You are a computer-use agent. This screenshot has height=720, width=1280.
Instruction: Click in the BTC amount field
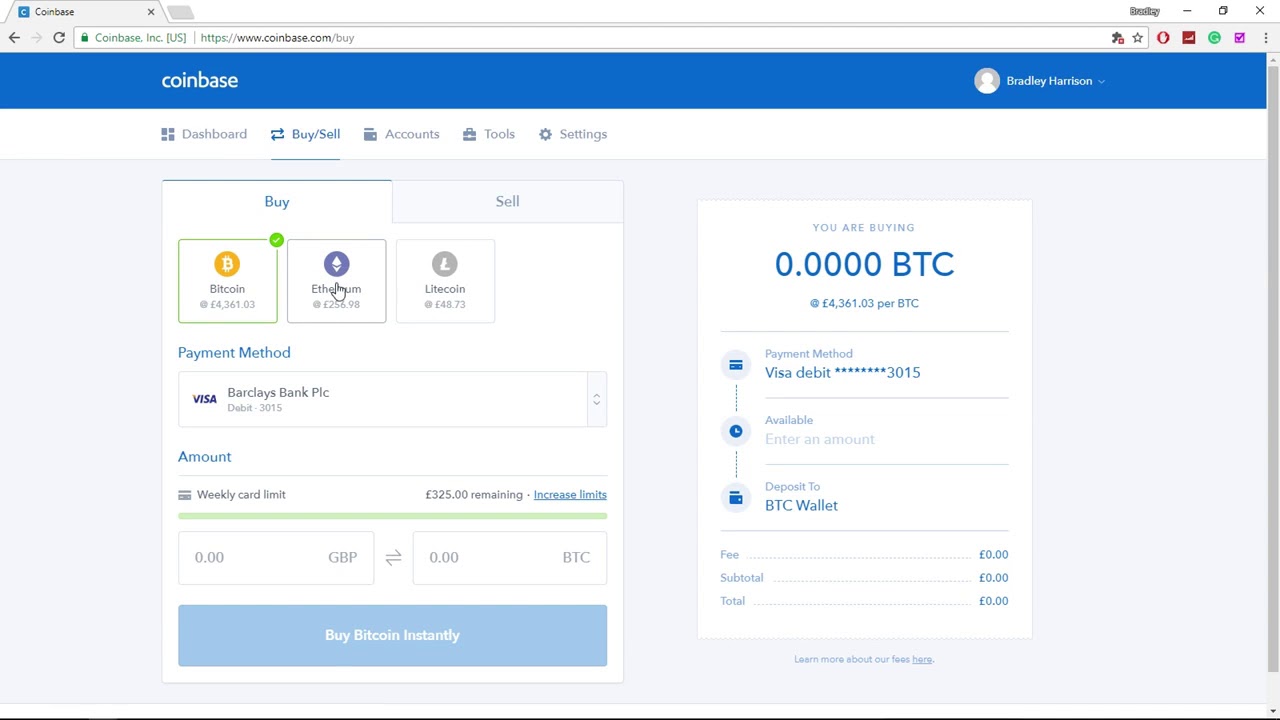(509, 557)
